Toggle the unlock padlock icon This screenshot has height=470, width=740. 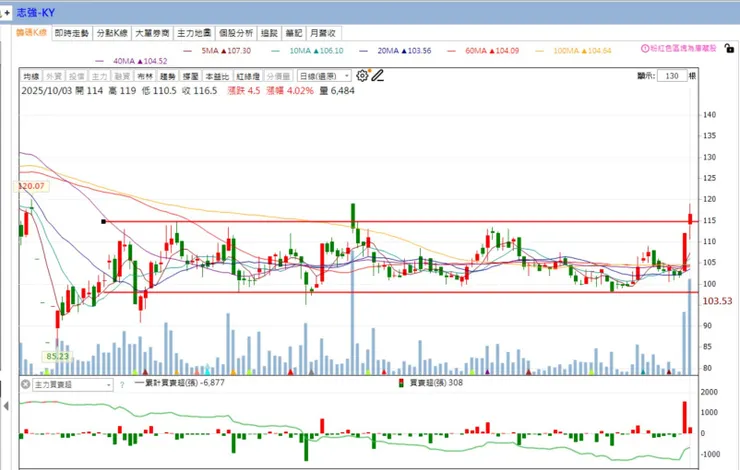pyautogui.click(x=729, y=48)
